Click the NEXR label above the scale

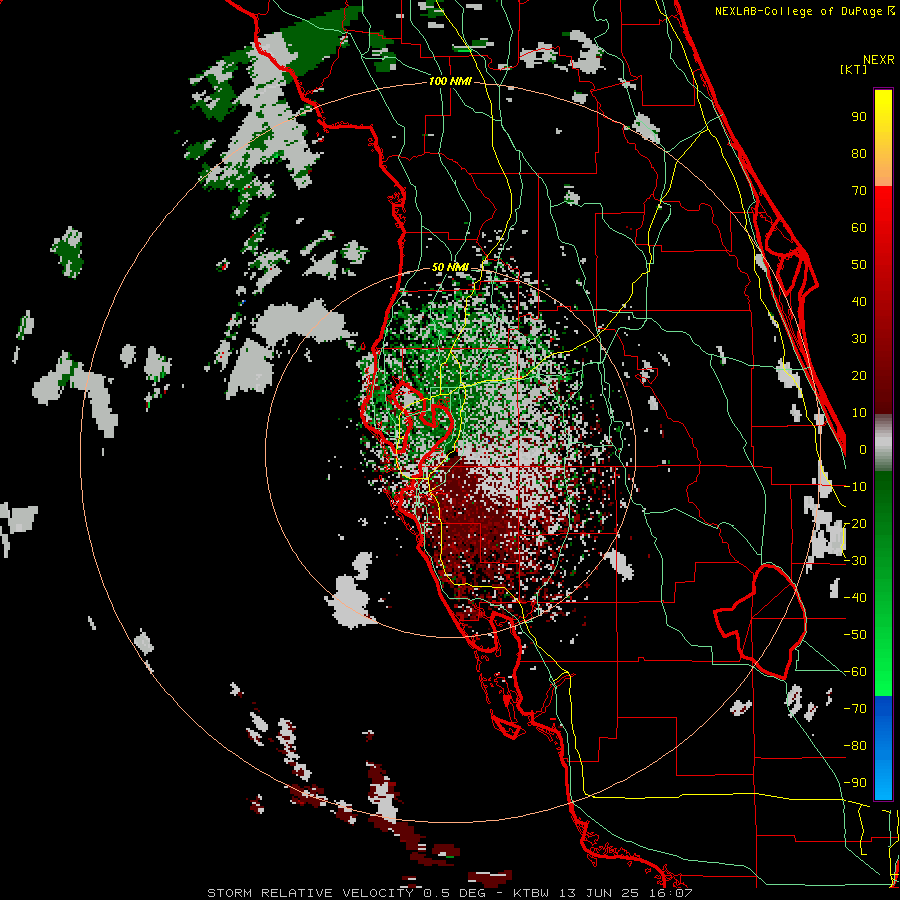click(x=878, y=60)
